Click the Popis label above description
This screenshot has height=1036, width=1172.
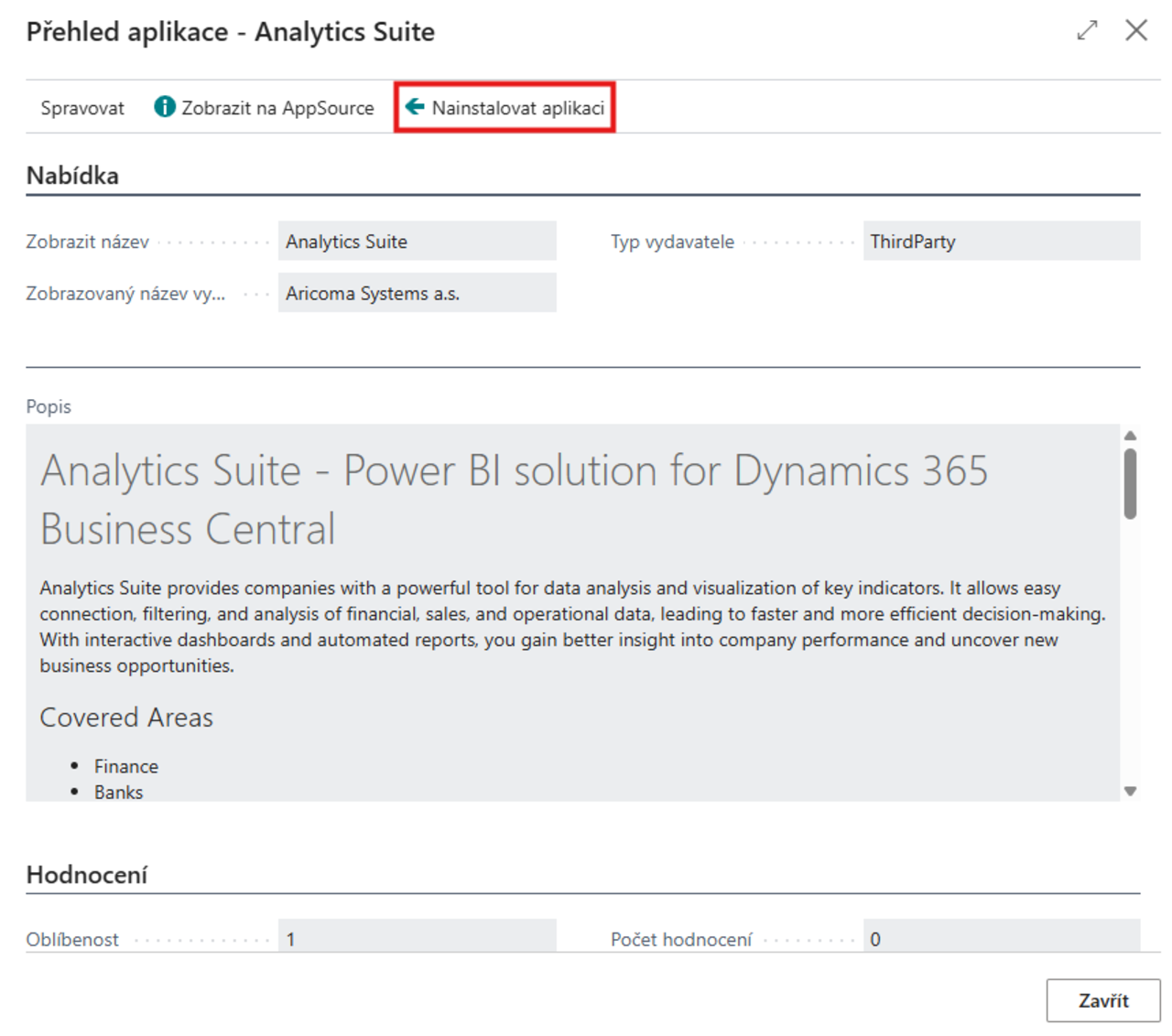(x=49, y=406)
